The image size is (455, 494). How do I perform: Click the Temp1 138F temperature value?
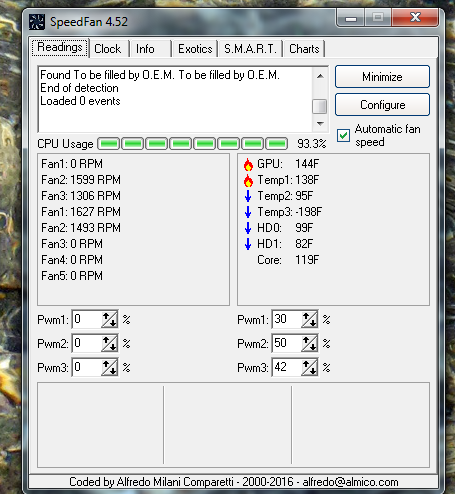pos(307,180)
